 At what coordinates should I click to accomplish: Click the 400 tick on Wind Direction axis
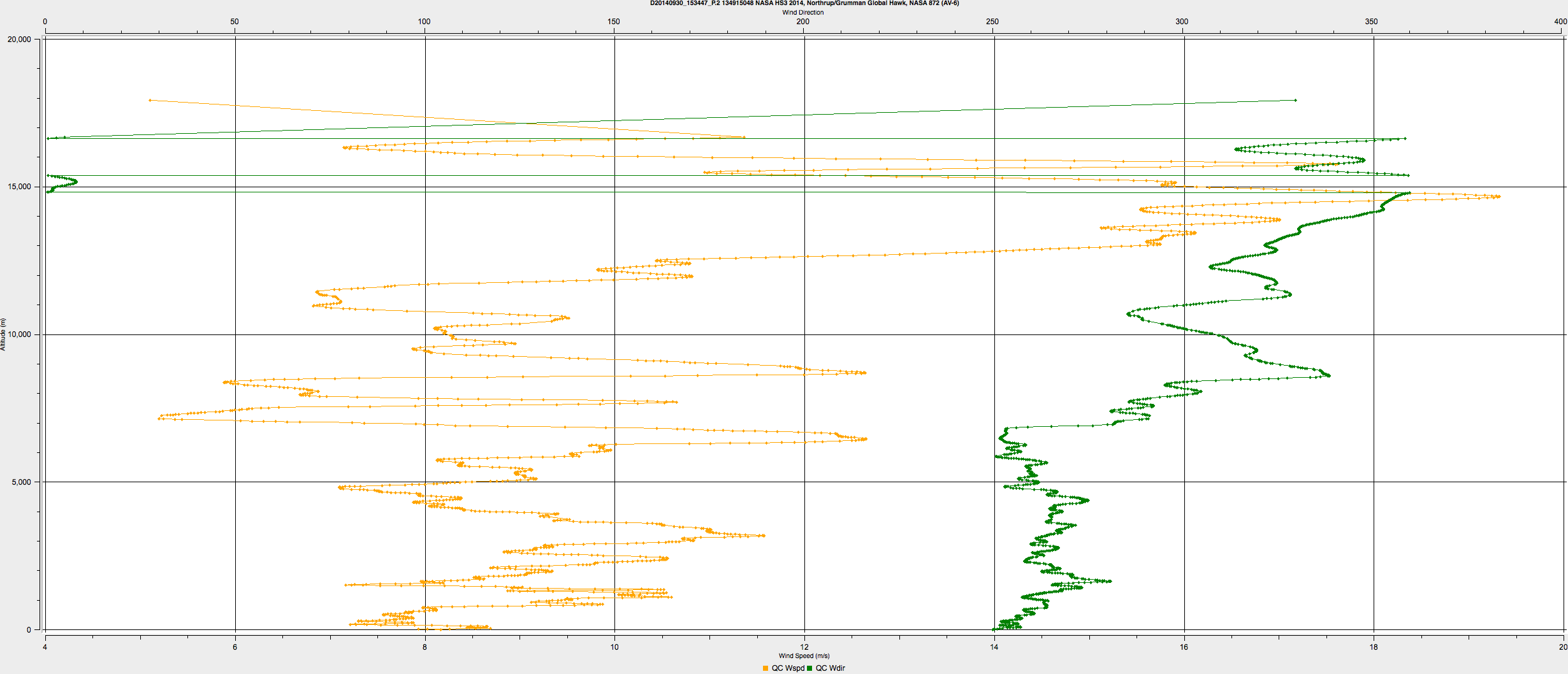click(1560, 22)
